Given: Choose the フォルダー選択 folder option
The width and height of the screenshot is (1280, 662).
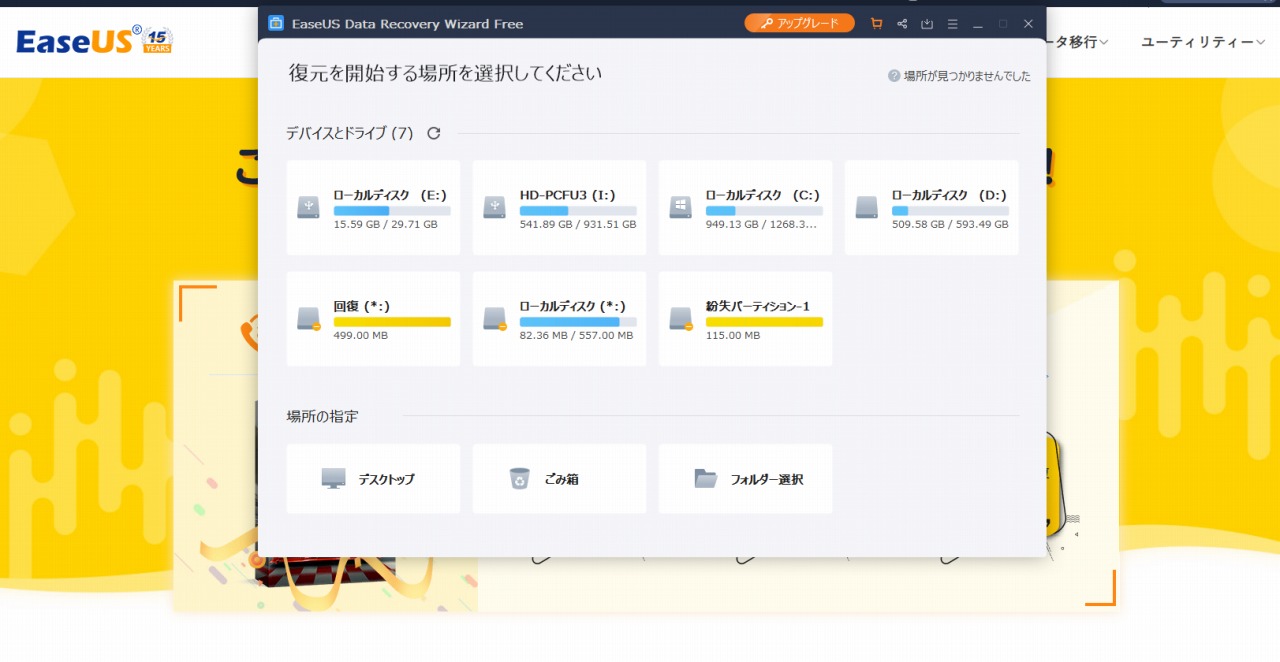Looking at the screenshot, I should pyautogui.click(x=745, y=479).
